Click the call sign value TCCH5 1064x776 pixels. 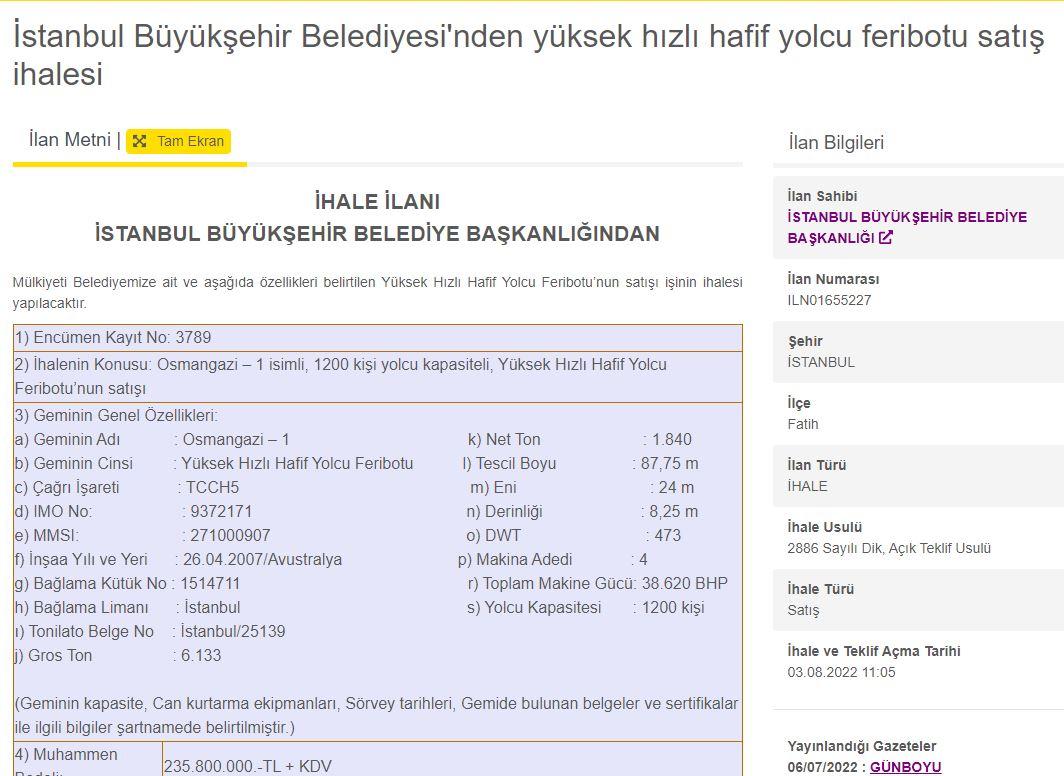coord(212,488)
